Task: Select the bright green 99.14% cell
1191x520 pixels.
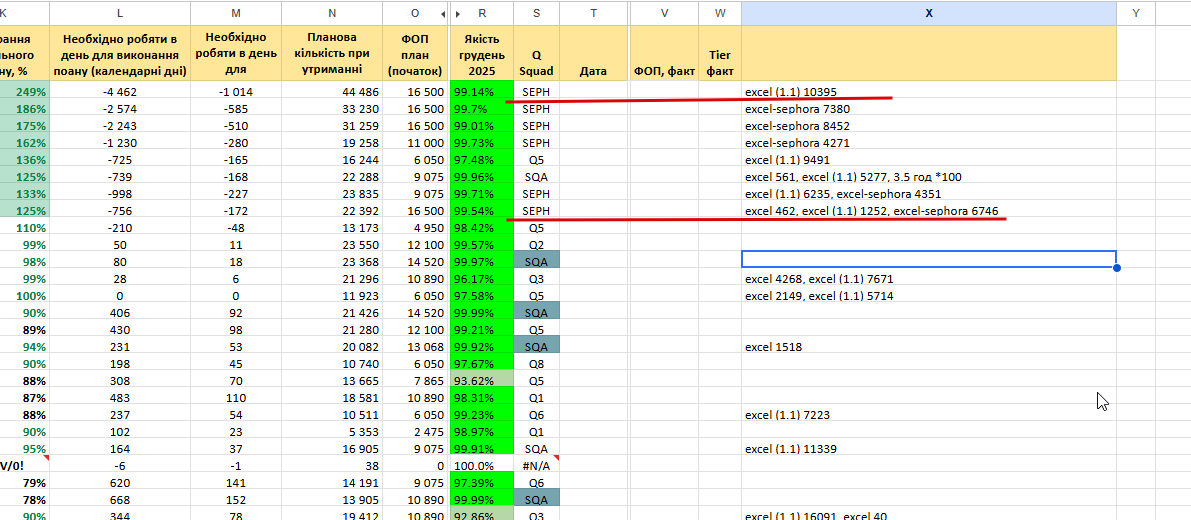Action: [x=482, y=92]
